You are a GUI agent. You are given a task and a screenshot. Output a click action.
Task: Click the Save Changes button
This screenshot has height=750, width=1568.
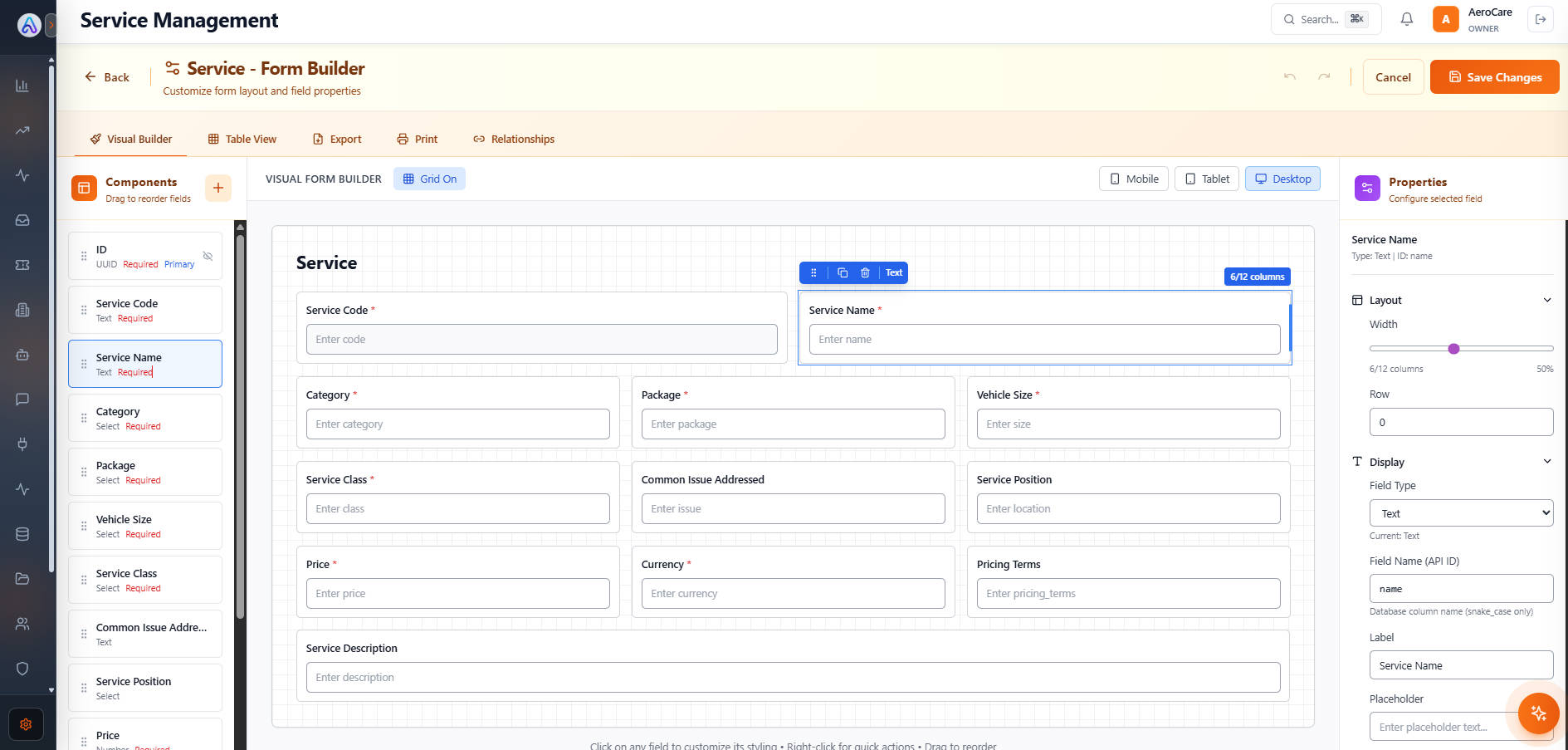[x=1493, y=76]
